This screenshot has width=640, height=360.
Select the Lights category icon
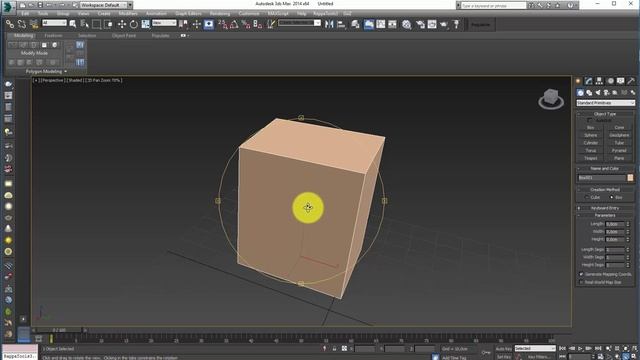598,93
